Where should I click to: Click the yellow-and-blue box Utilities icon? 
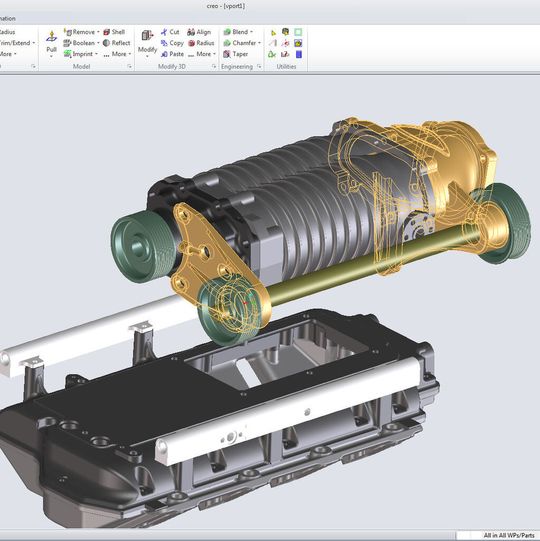(x=298, y=43)
